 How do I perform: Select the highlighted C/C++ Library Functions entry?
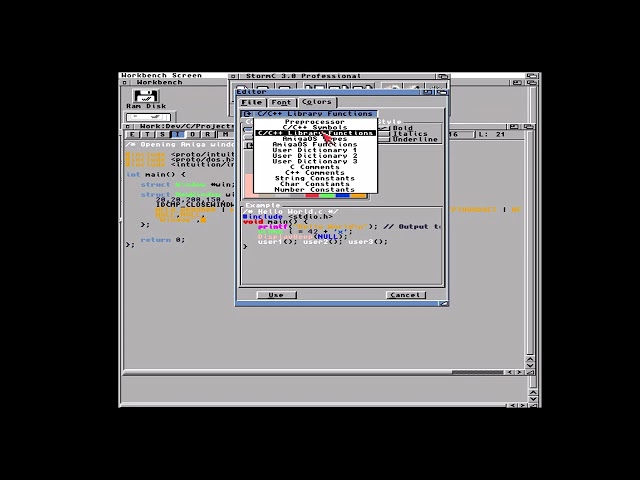[315, 133]
